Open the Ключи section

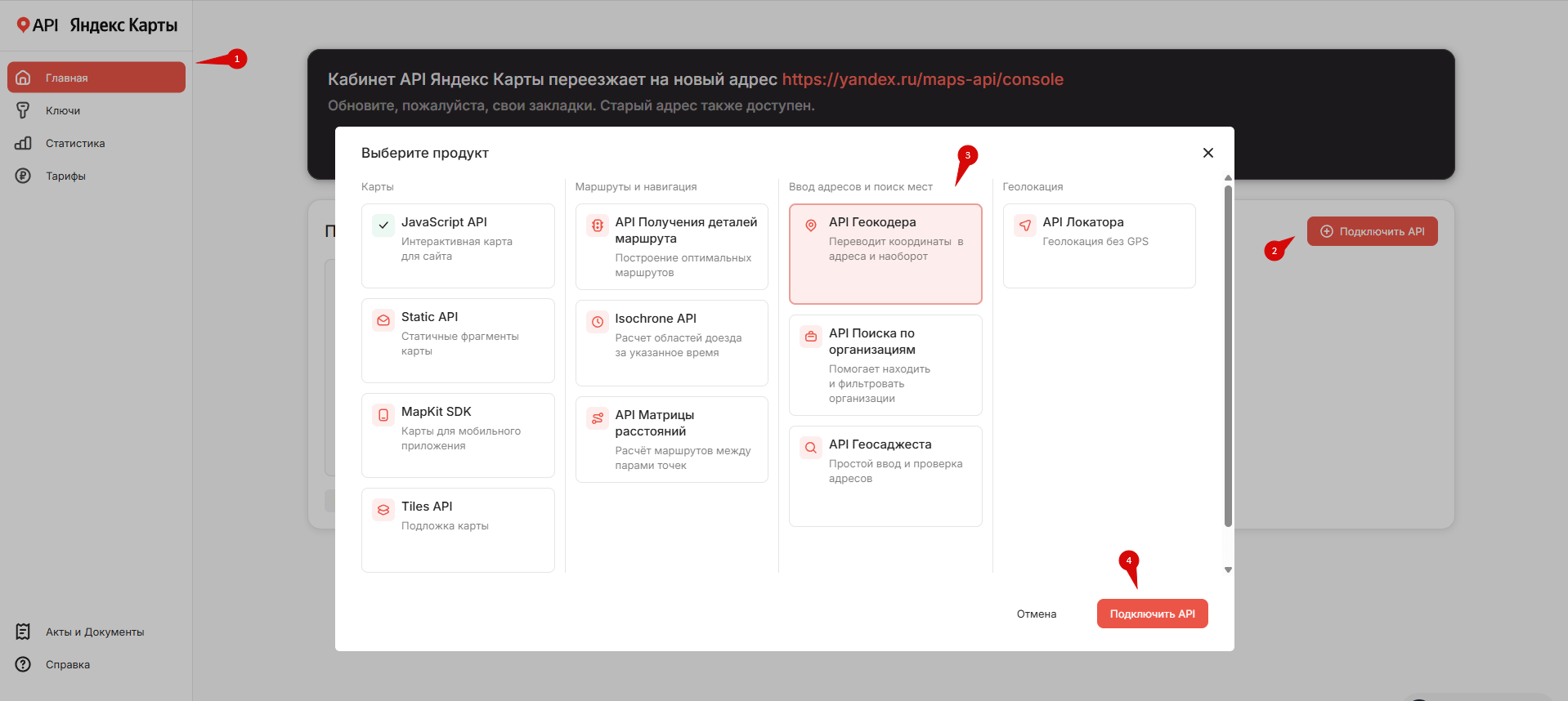point(96,110)
